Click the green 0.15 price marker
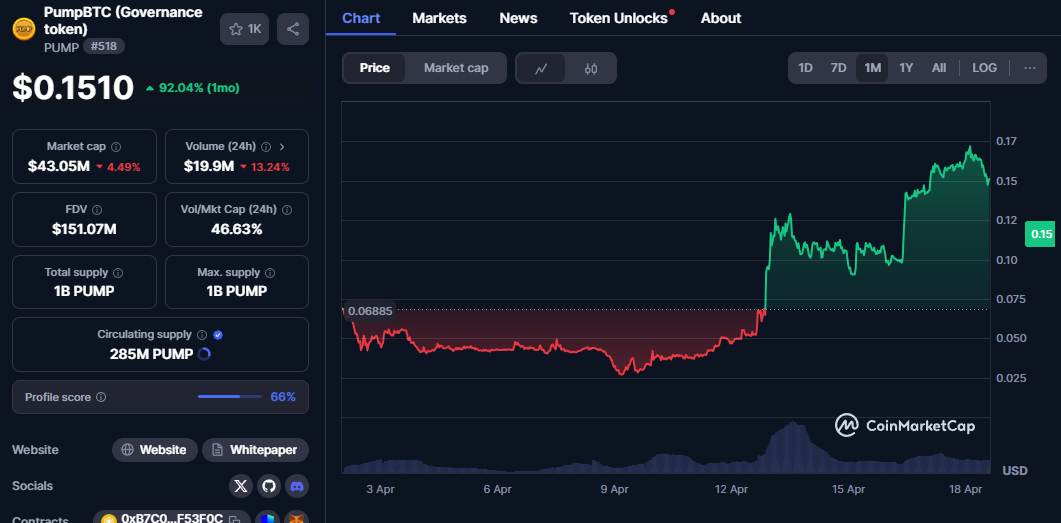This screenshot has width=1061, height=523. (x=1041, y=234)
